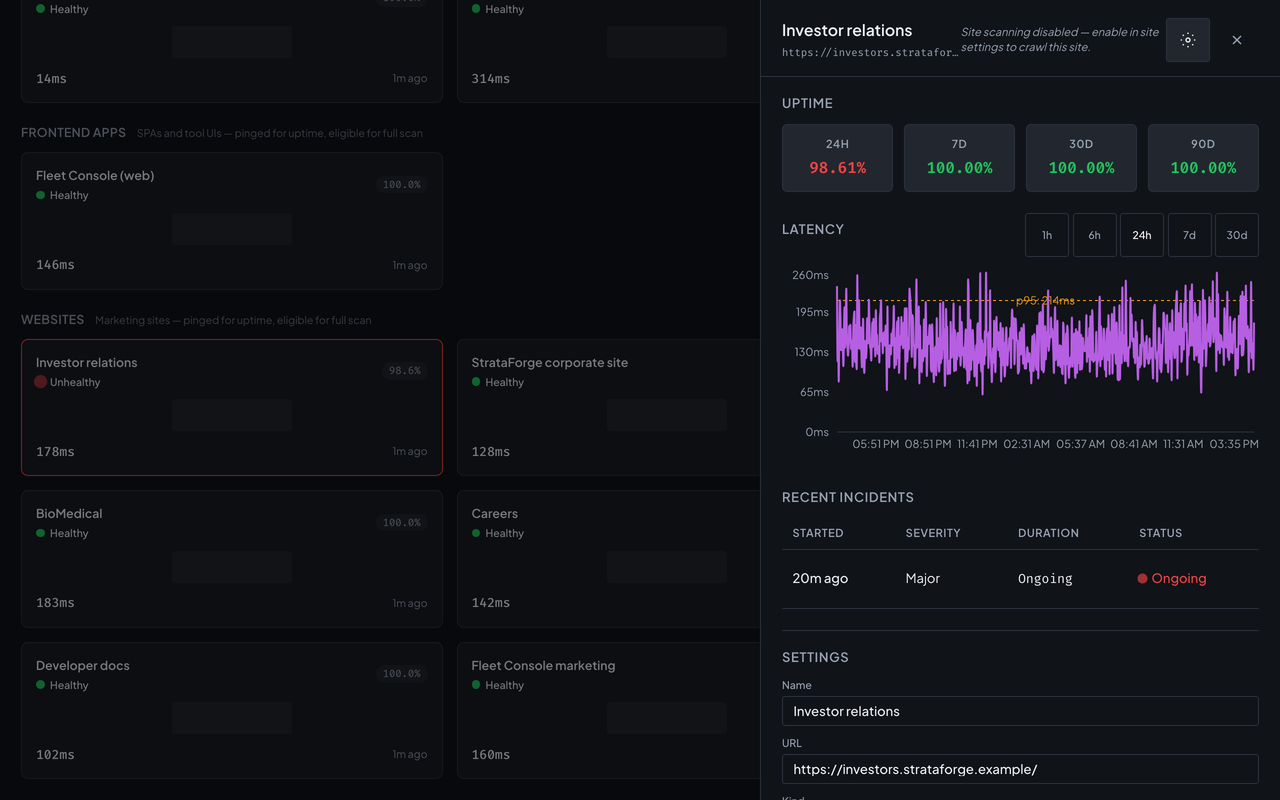Click the RECENT INCIDENTS heading

[848, 497]
